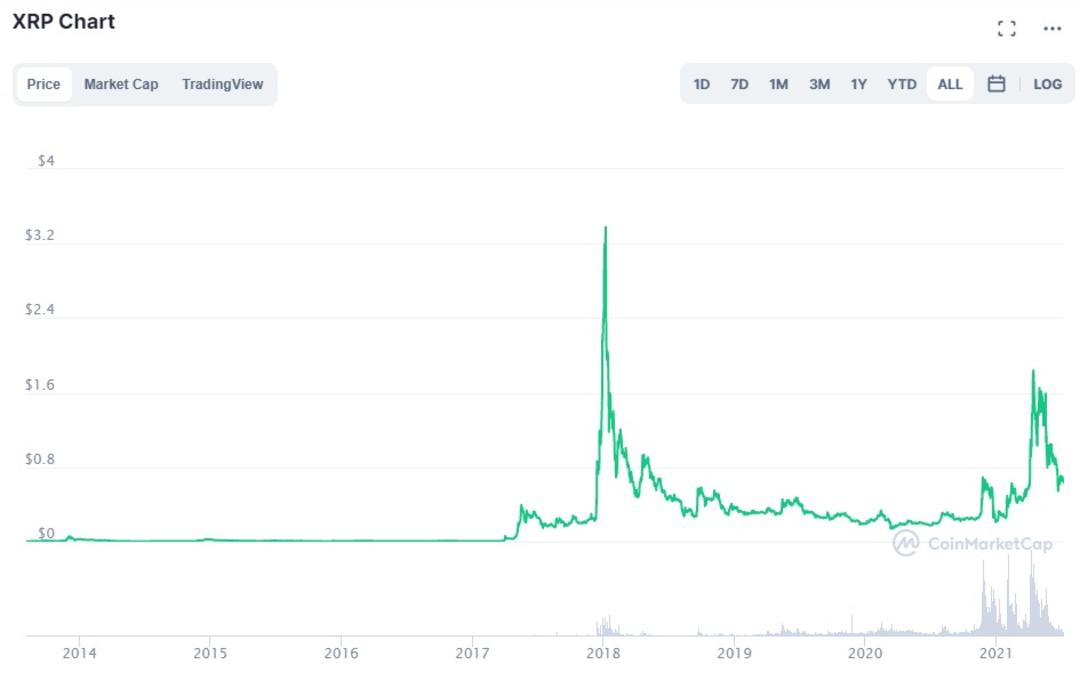Click the CoinMarketCap watermark logo
Viewport: 1080px width, 680px height.
[x=973, y=544]
